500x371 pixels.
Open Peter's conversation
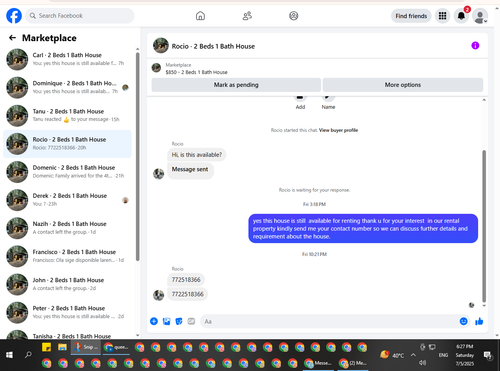tap(67, 312)
